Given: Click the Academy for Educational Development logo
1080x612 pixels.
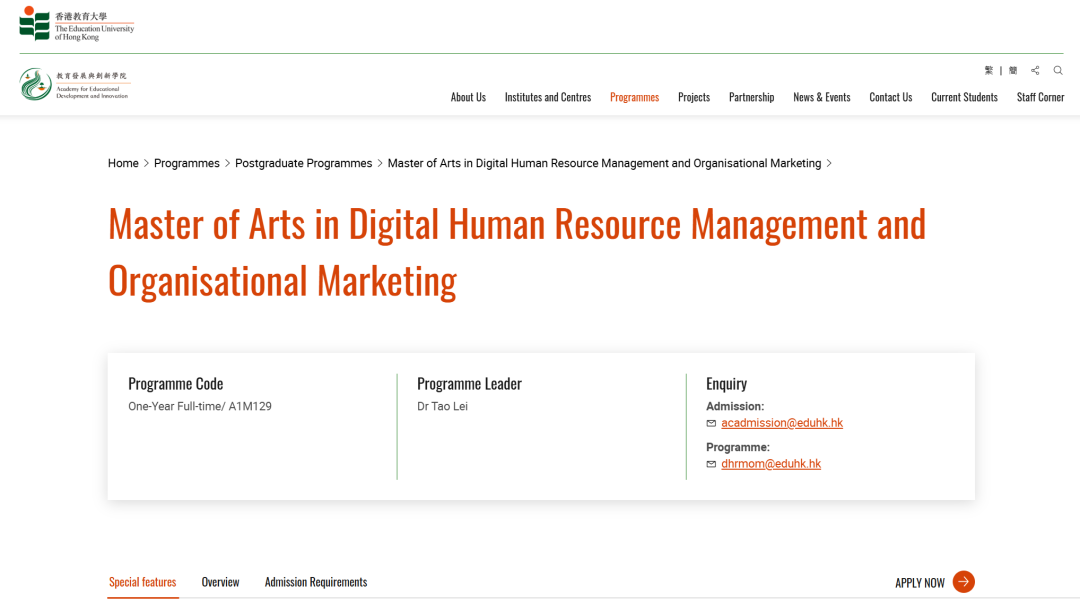Looking at the screenshot, I should click(75, 84).
